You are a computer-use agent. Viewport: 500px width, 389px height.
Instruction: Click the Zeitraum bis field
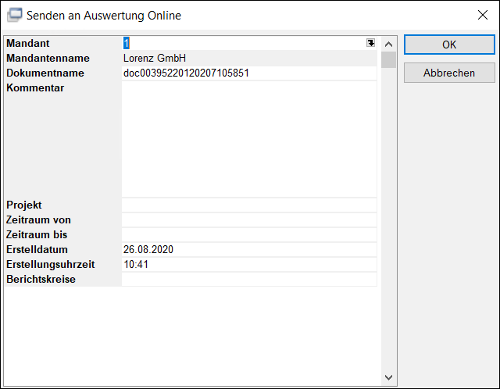point(249,235)
